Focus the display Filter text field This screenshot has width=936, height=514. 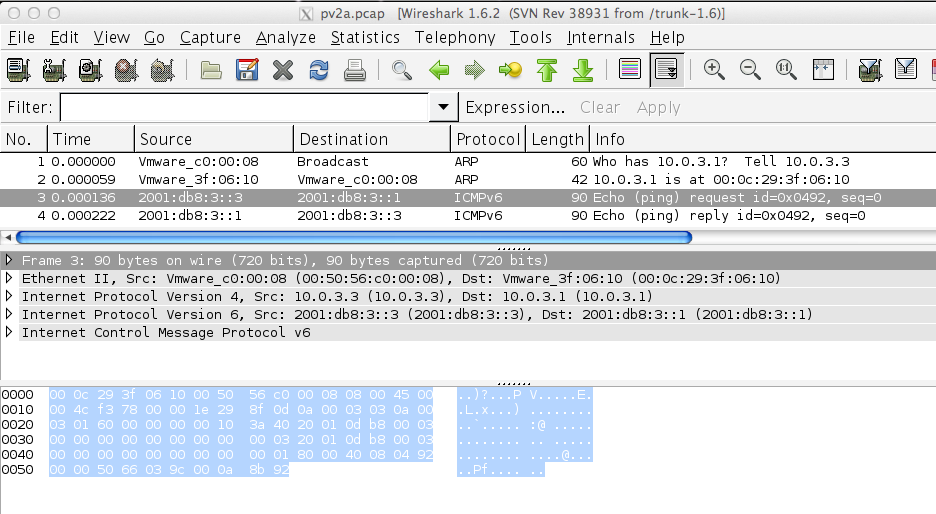pos(245,107)
